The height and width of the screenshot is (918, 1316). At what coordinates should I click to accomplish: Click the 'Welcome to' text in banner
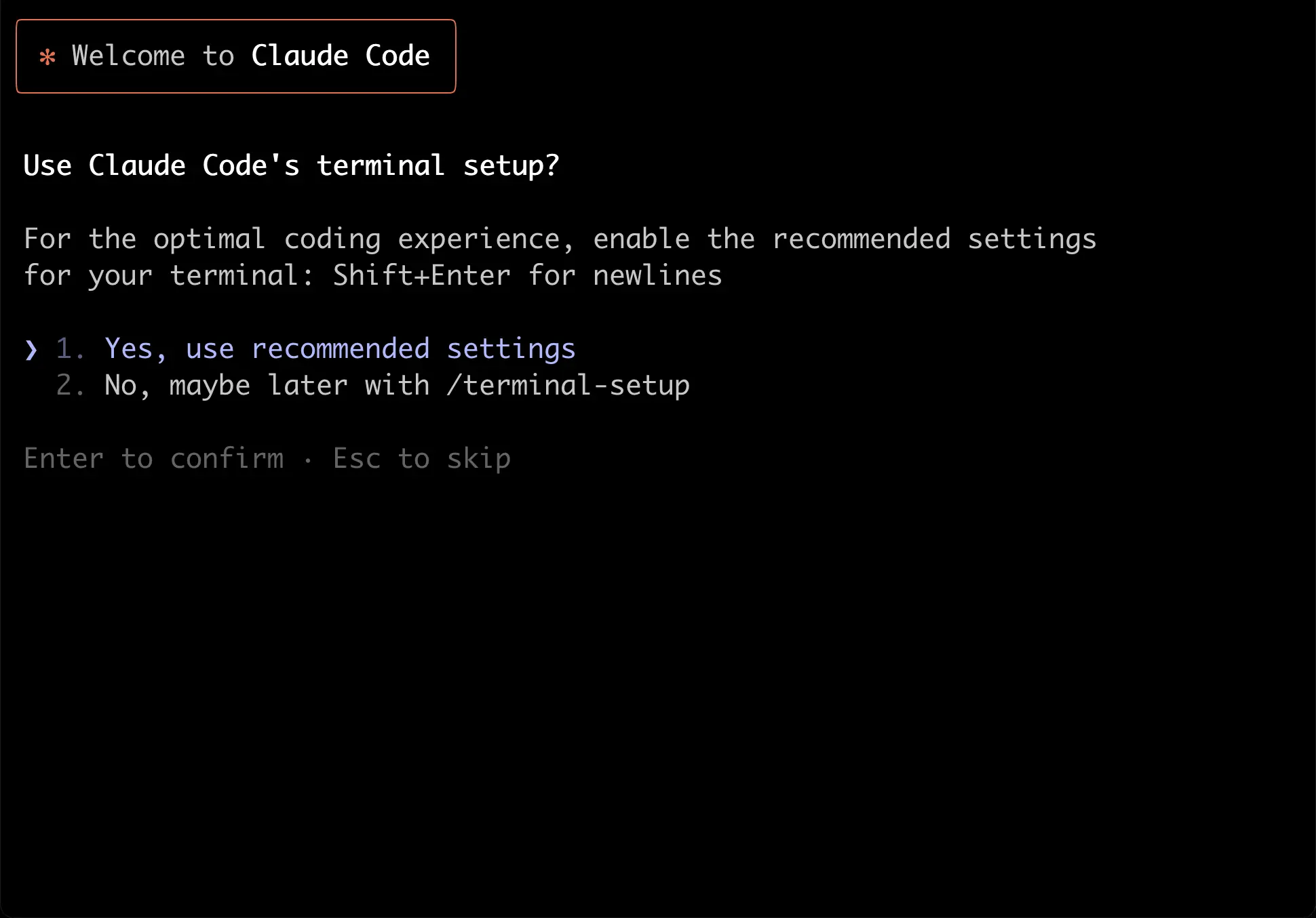(153, 56)
